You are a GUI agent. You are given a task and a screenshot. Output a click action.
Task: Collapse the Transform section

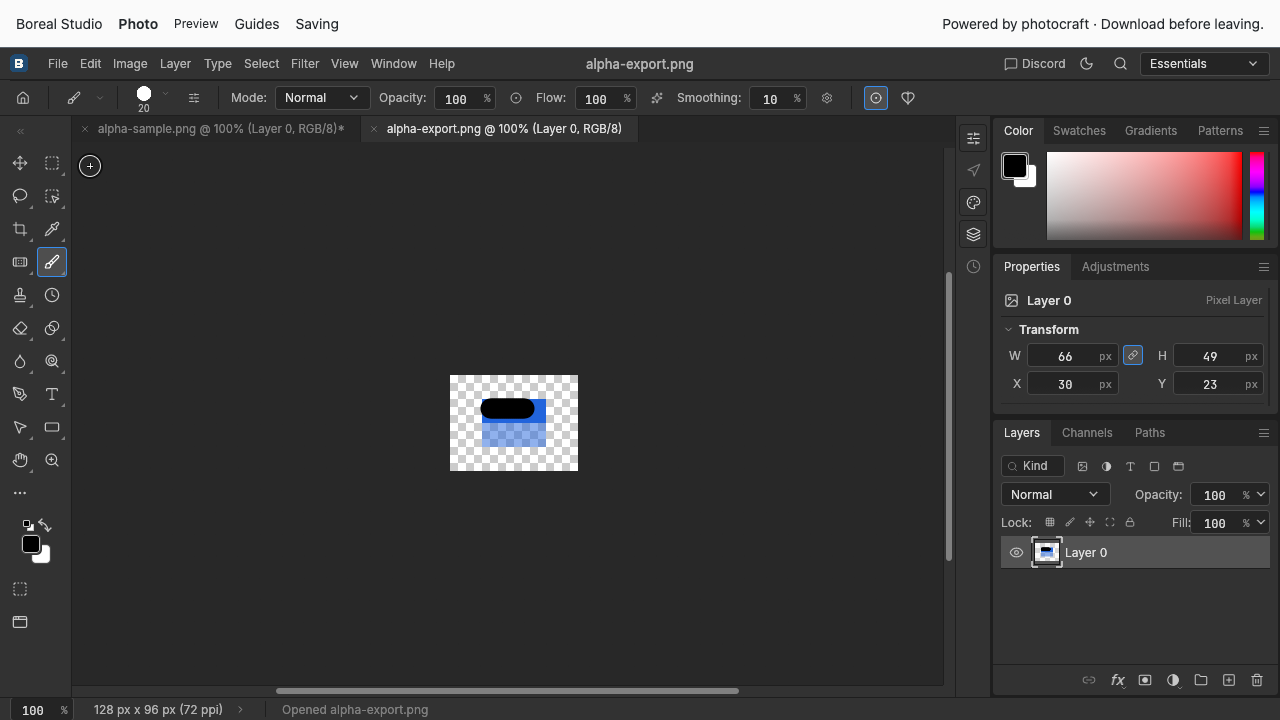(x=1008, y=329)
